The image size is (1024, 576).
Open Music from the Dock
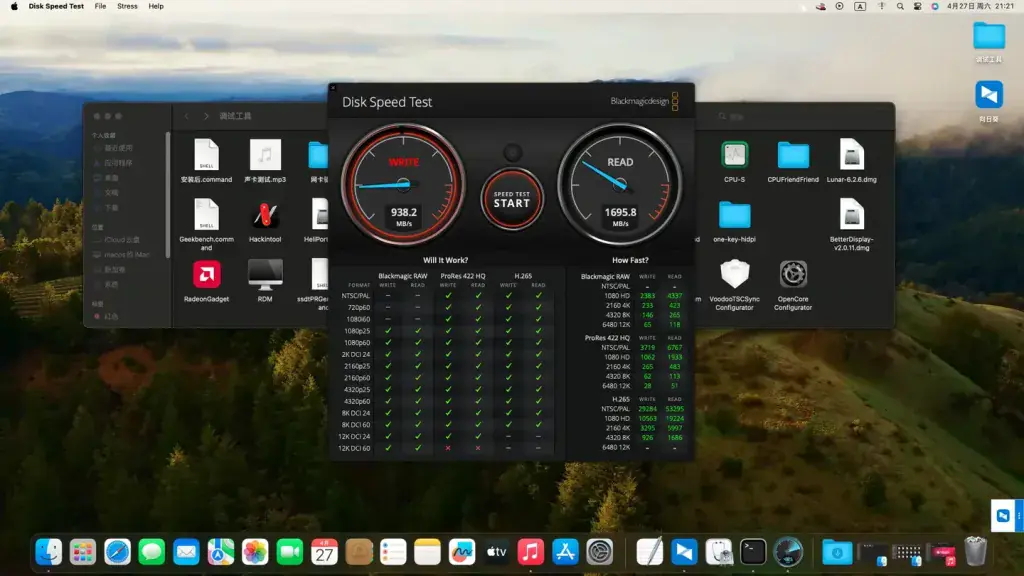531,552
